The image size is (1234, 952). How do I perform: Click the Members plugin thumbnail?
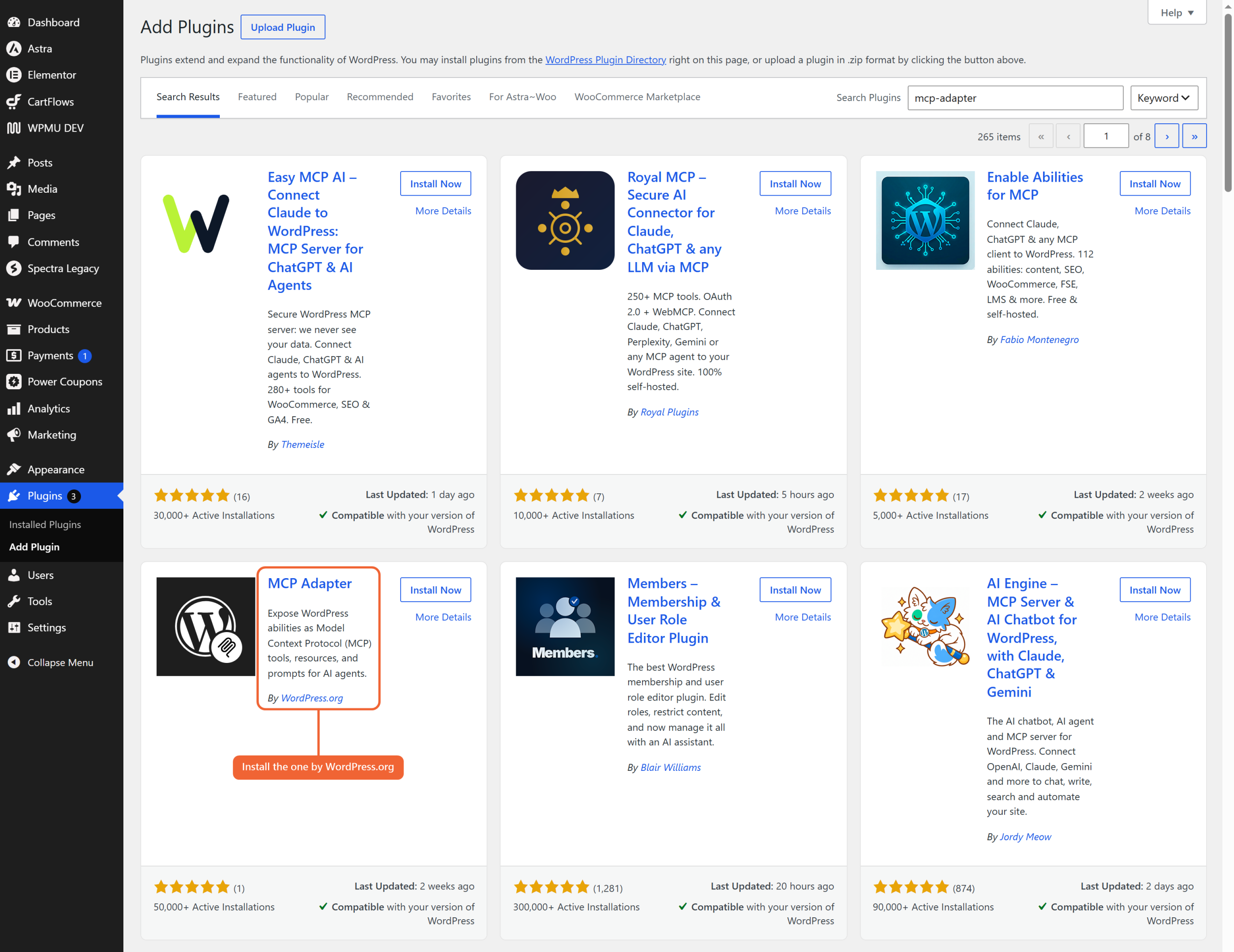click(x=565, y=626)
